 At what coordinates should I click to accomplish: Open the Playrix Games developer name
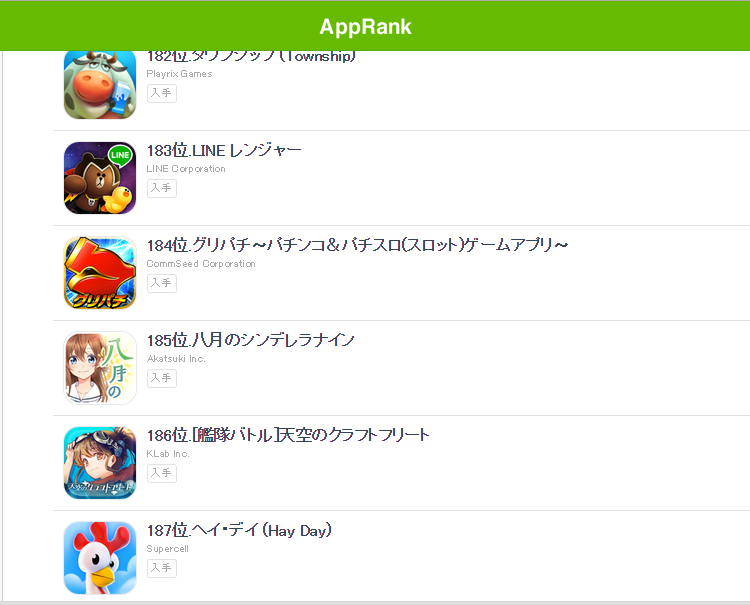pos(179,74)
